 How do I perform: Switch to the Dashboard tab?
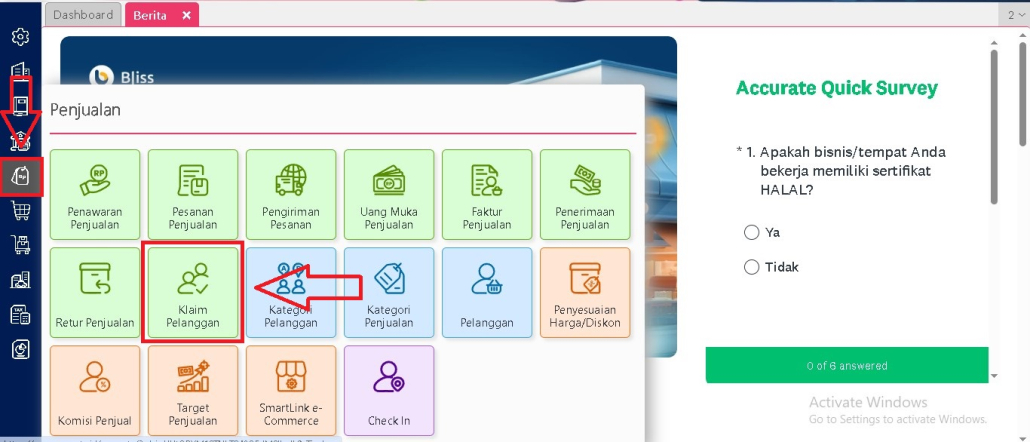(x=83, y=15)
